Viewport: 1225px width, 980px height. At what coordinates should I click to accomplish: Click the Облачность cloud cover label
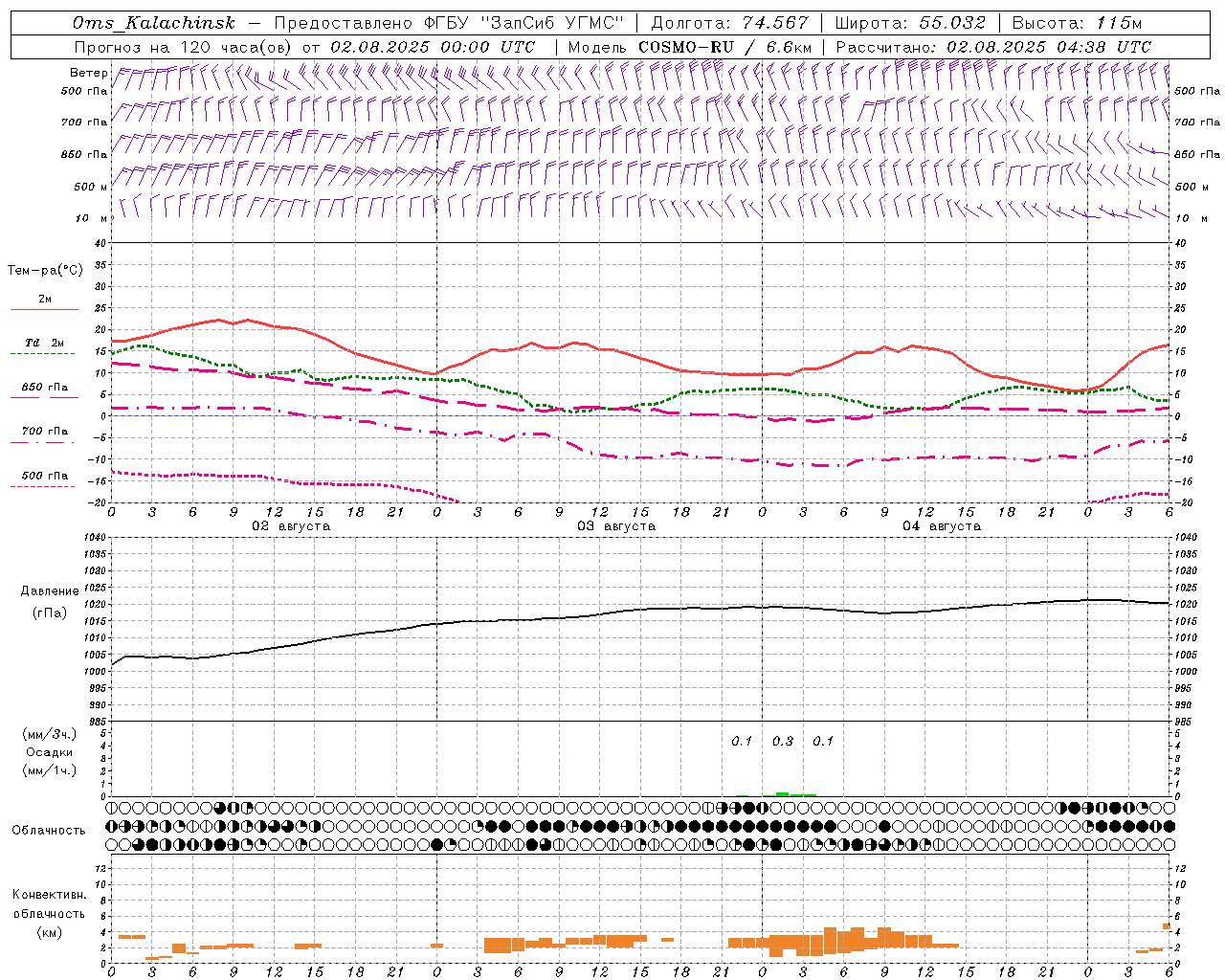(49, 830)
